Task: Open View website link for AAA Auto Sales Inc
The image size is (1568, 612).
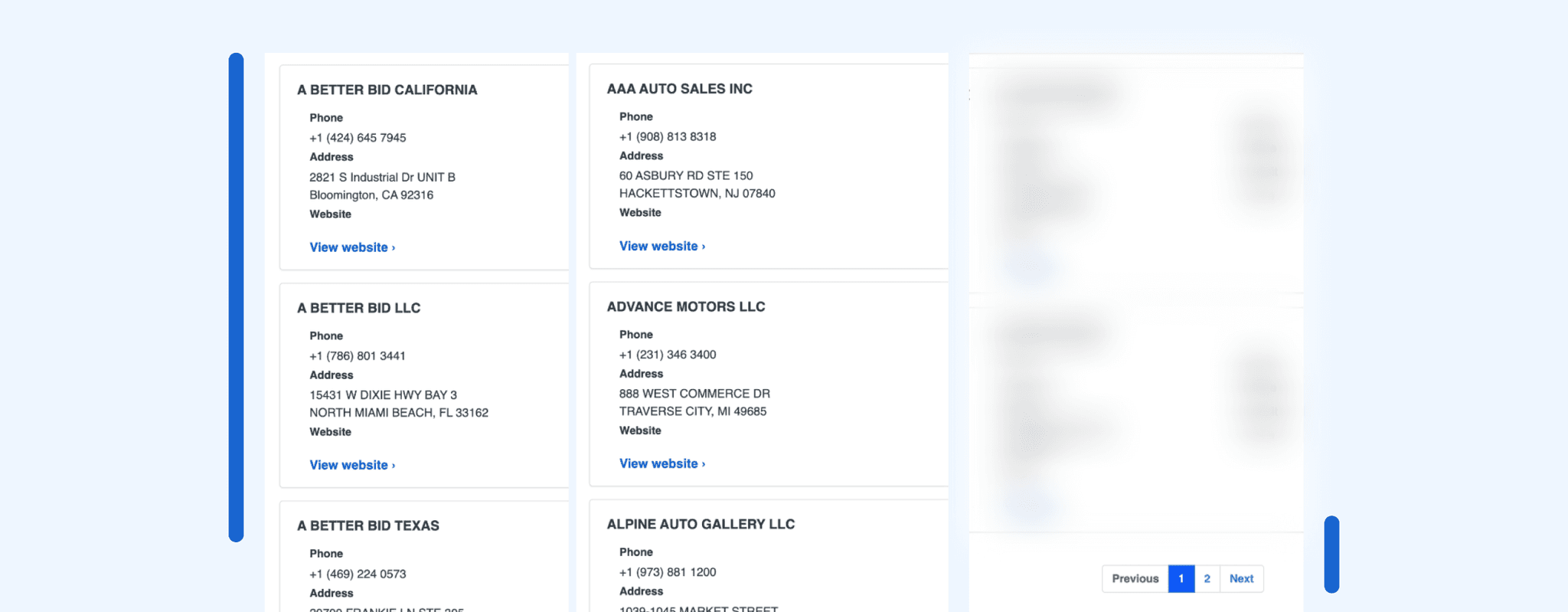Action: tap(662, 246)
